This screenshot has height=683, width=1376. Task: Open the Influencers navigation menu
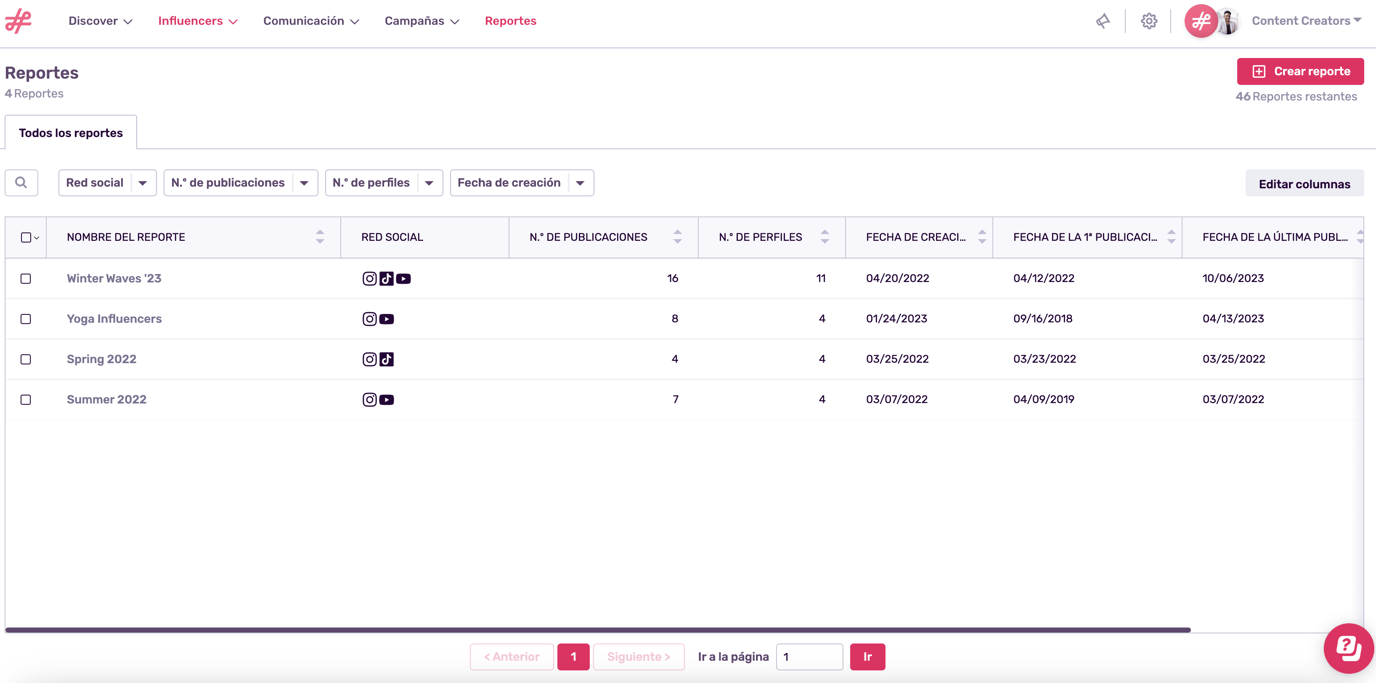click(197, 21)
